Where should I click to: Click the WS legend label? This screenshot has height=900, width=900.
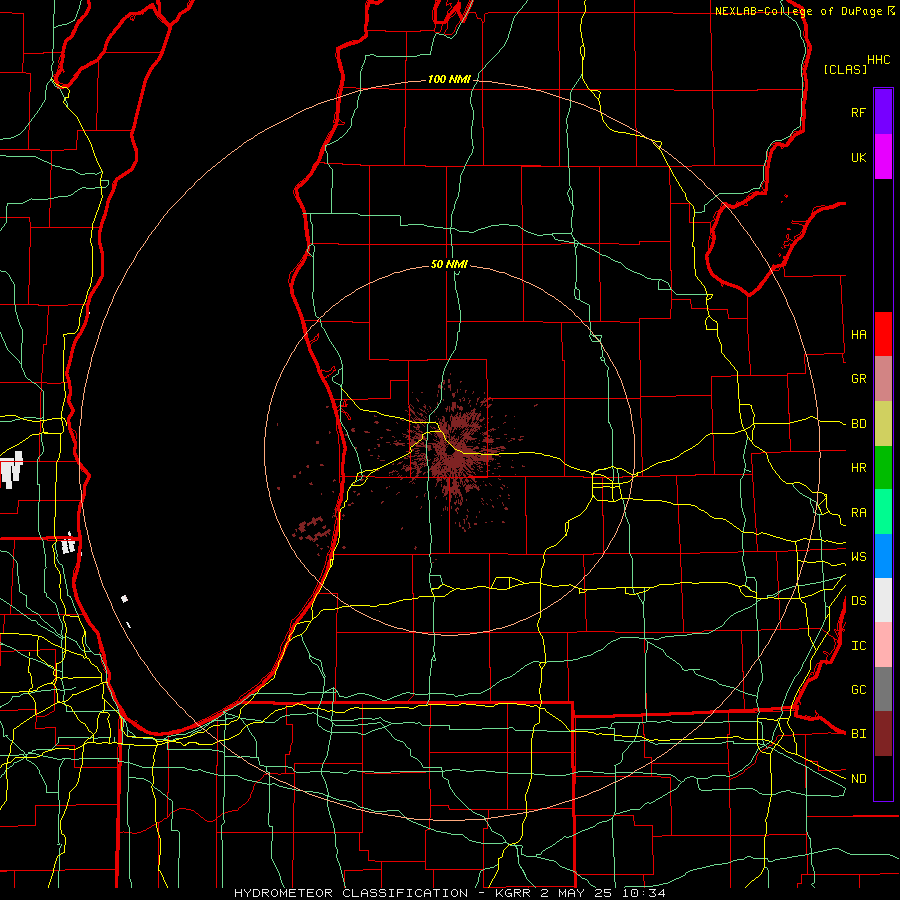pos(858,556)
